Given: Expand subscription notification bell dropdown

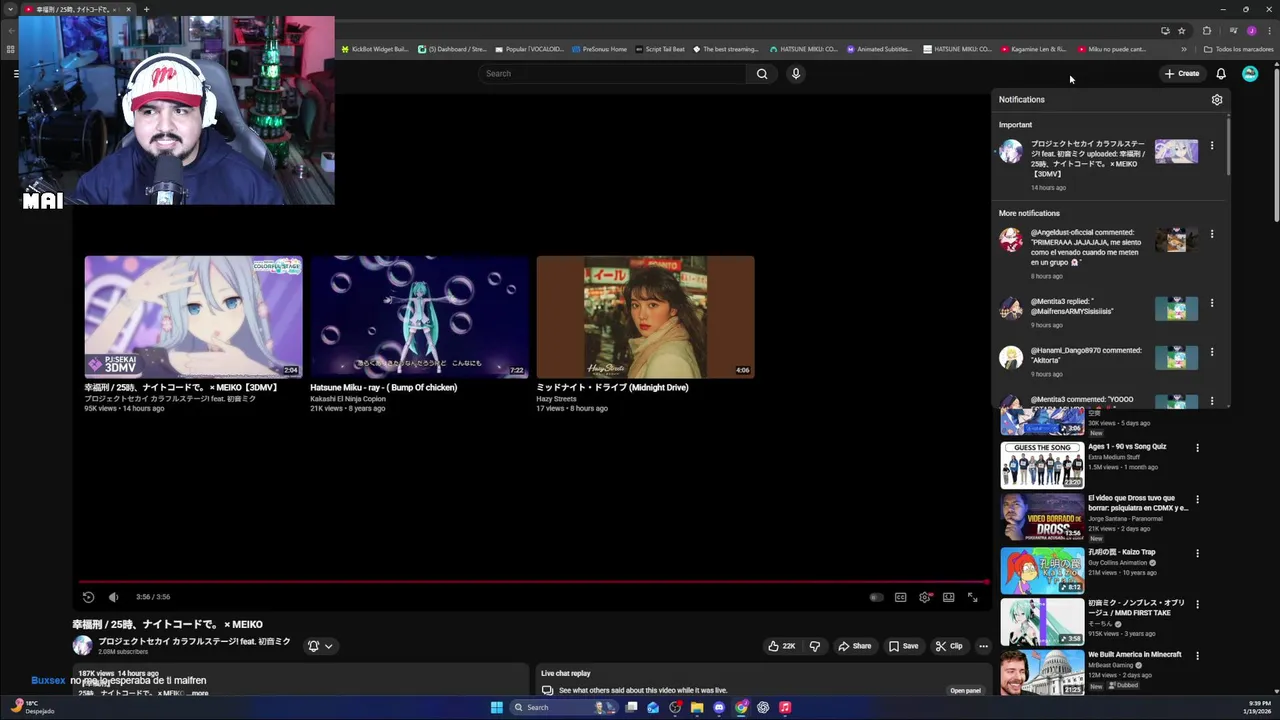Looking at the screenshot, I should tap(320, 646).
